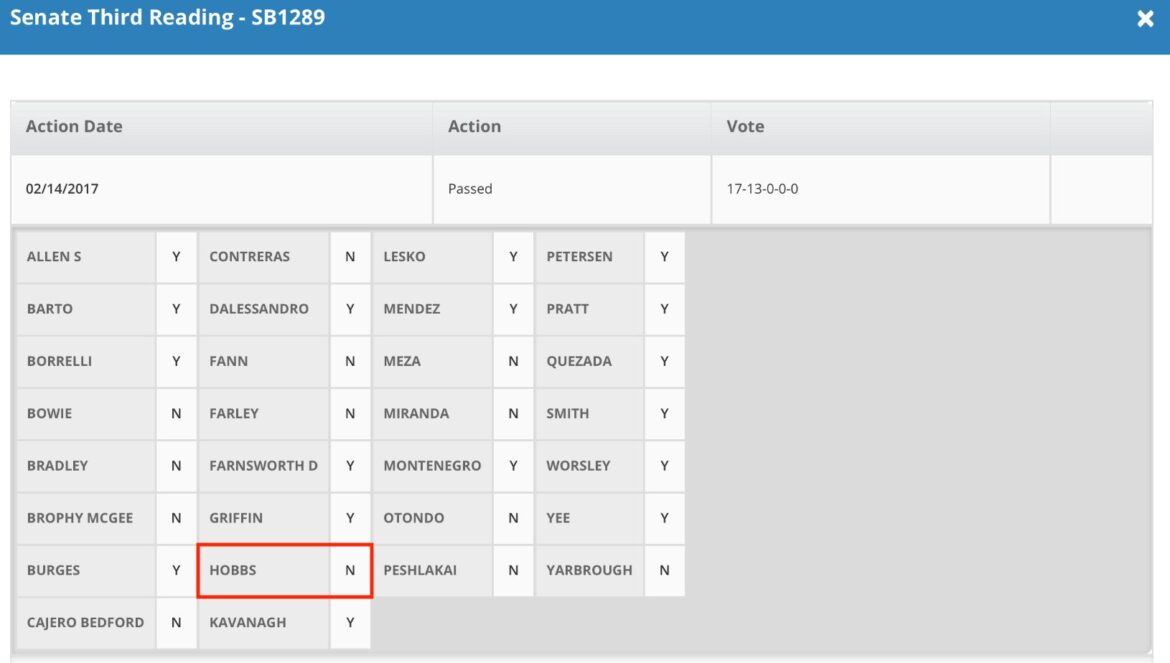
Task: Select the DALESSANDRO name cell
Action: pyautogui.click(x=263, y=309)
